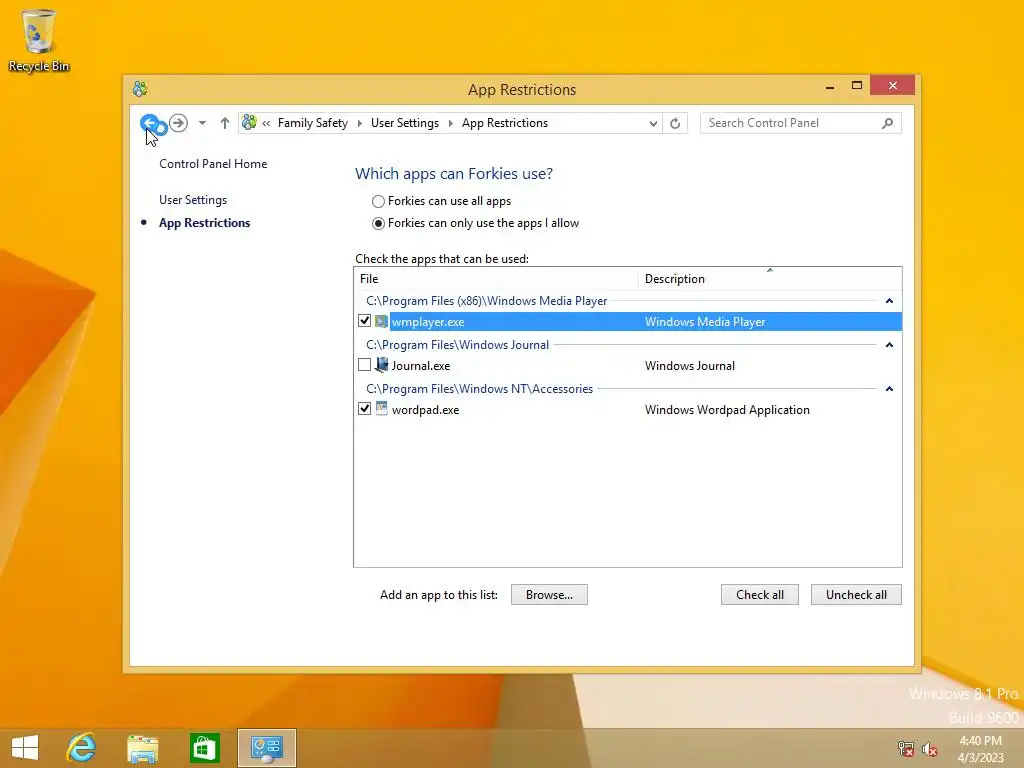Minimize the App Restrictions window

(830, 86)
